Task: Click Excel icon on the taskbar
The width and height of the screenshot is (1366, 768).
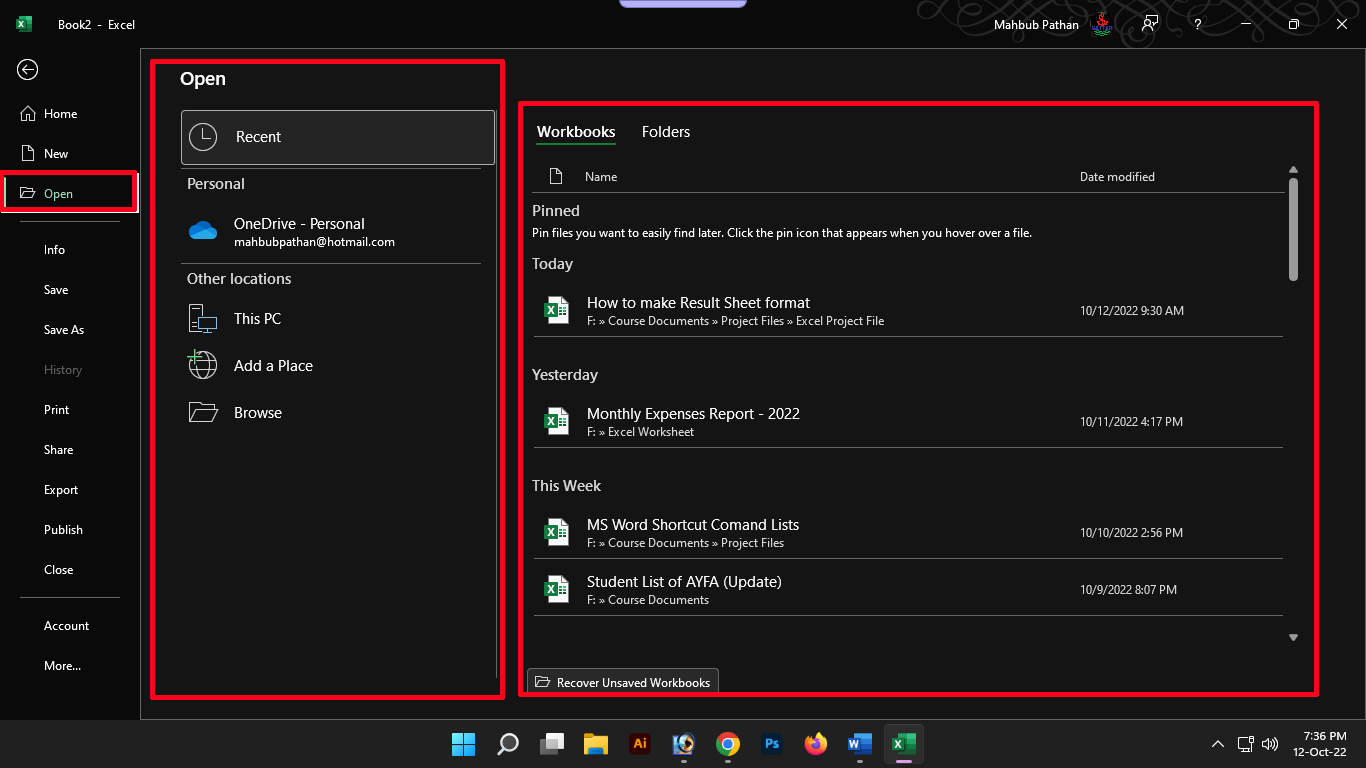Action: click(x=904, y=744)
